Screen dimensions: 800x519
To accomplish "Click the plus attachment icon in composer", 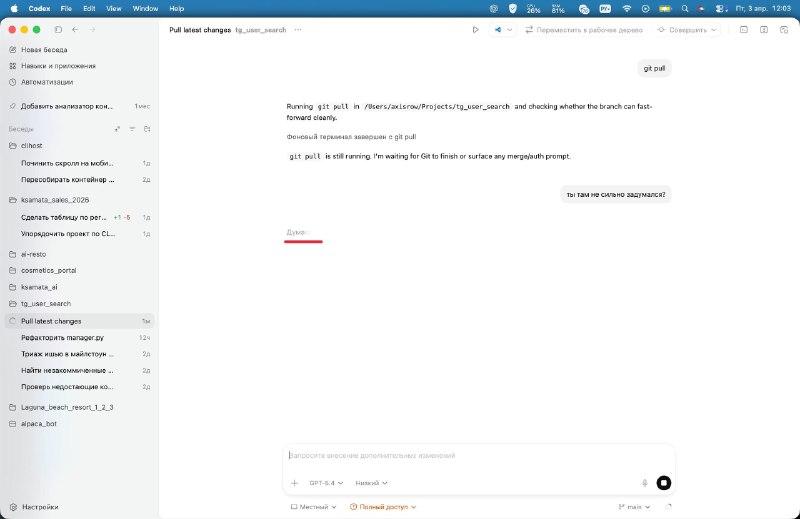I will pos(294,482).
